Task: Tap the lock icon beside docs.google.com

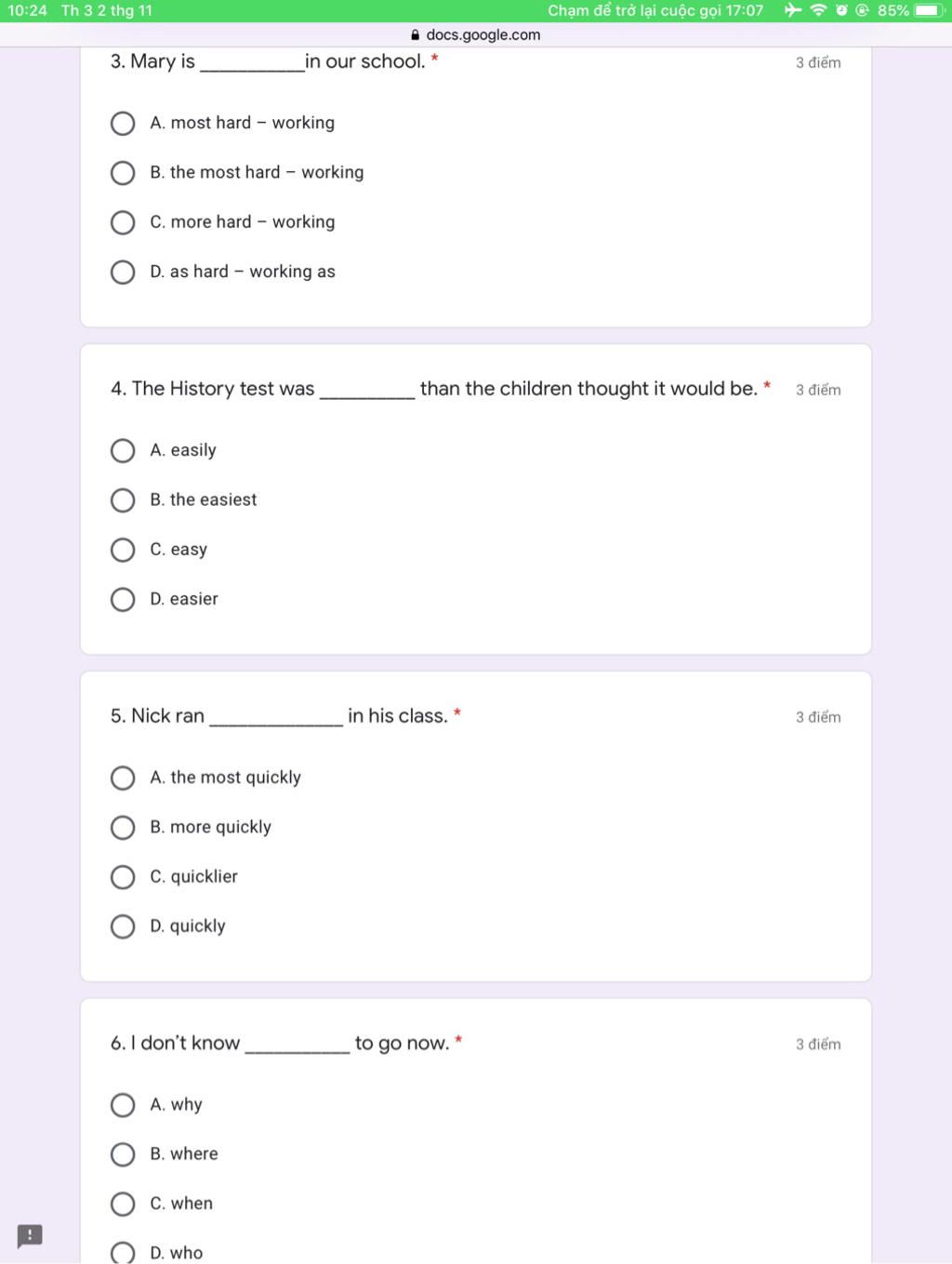Action: 416,35
